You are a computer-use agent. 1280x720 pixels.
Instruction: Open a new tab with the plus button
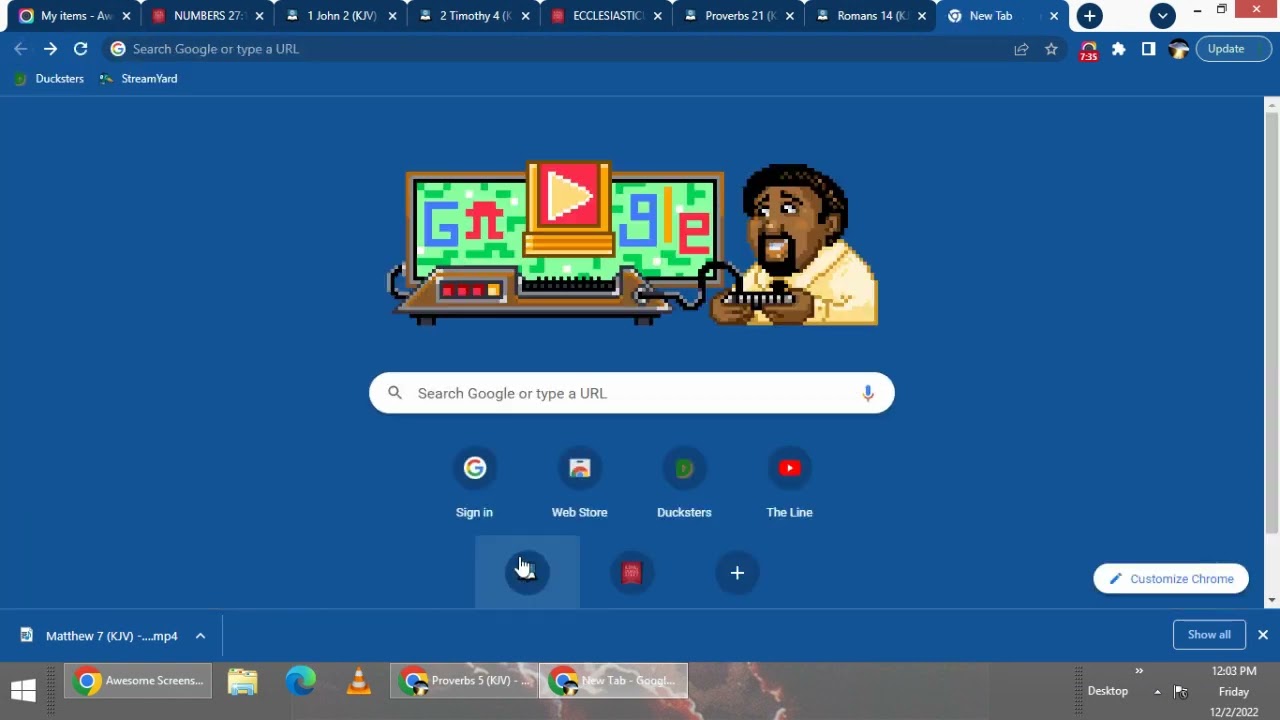(x=1089, y=16)
